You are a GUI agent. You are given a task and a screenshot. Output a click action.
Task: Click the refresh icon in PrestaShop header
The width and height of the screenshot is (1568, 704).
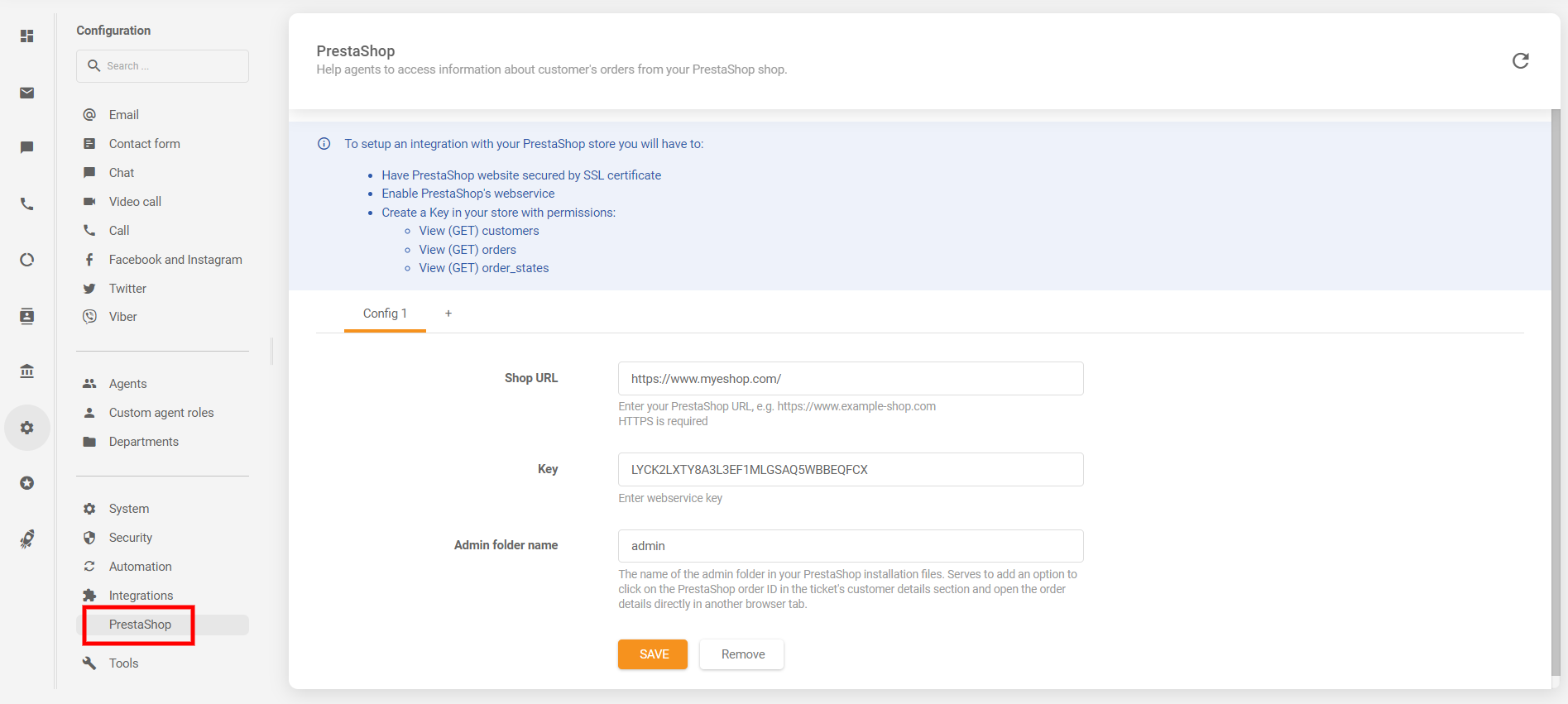click(1520, 60)
